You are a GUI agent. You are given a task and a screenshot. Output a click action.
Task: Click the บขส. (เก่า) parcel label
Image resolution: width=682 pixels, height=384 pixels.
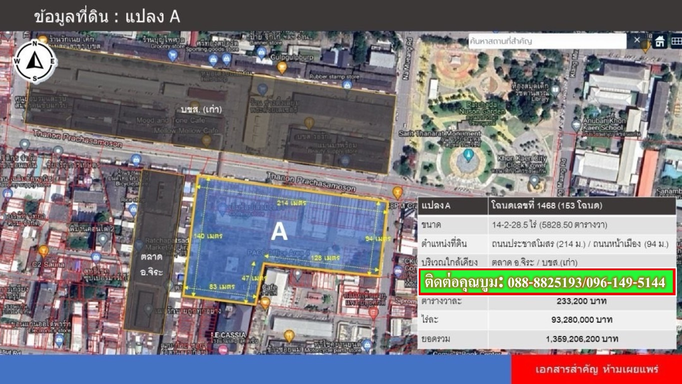201,109
